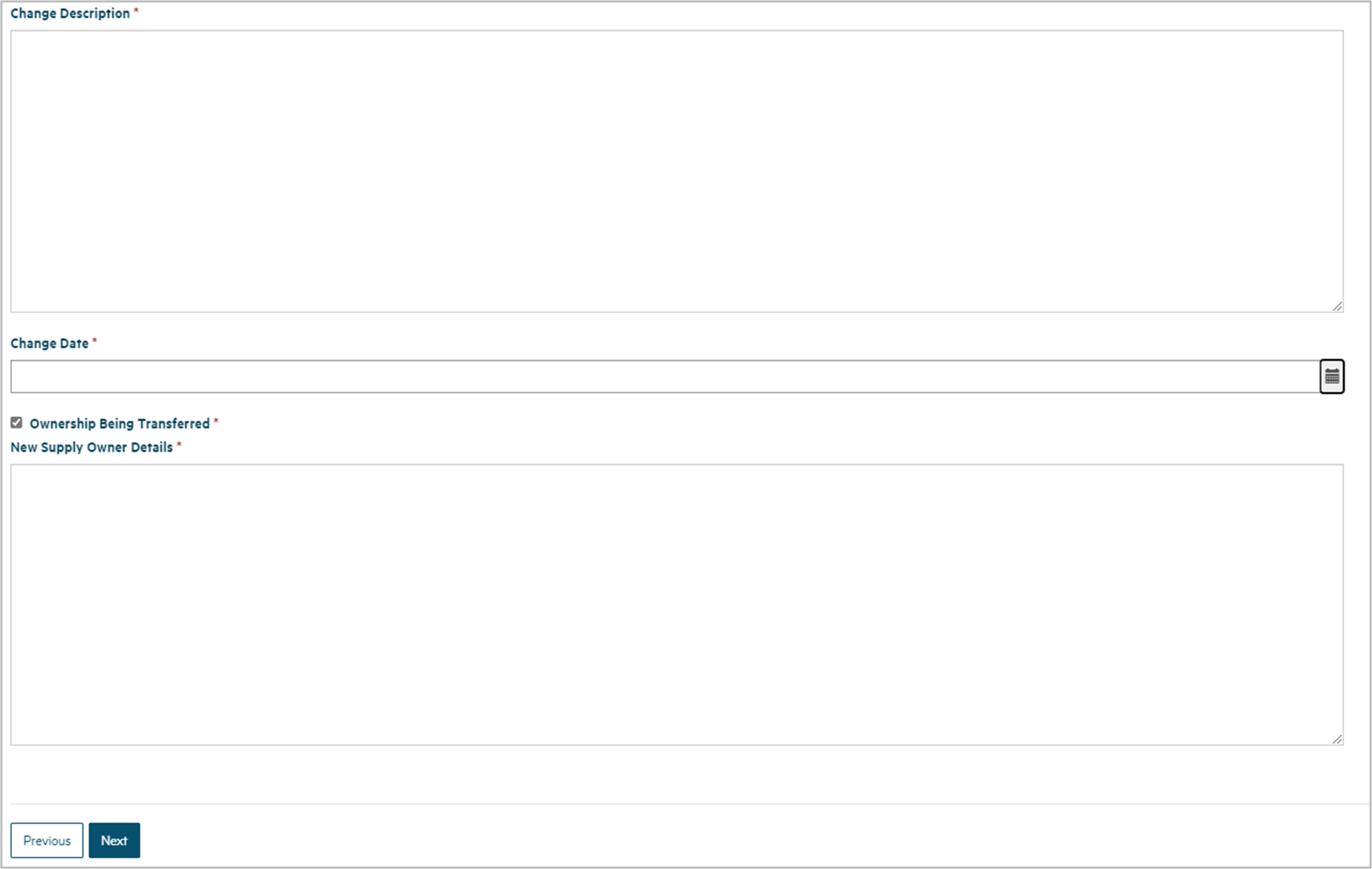
Task: Focus the Change Description text area
Action: tap(676, 171)
